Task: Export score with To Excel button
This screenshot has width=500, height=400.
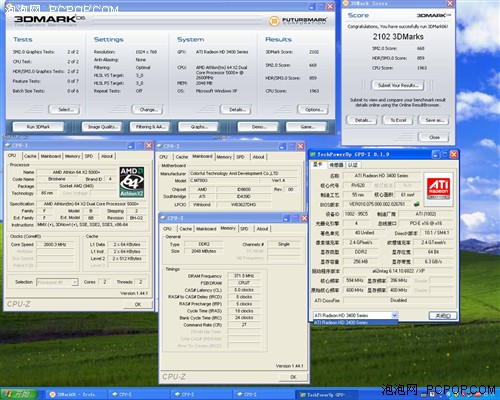Action: (x=398, y=120)
